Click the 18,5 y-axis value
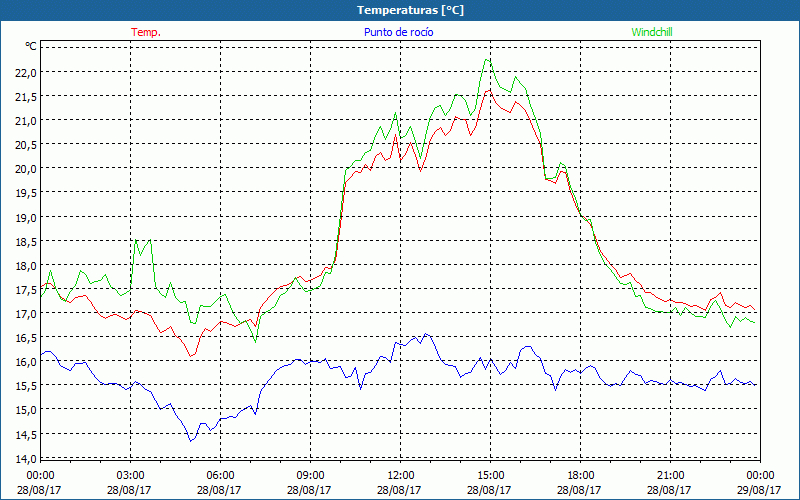The height and width of the screenshot is (500, 800). [27, 241]
